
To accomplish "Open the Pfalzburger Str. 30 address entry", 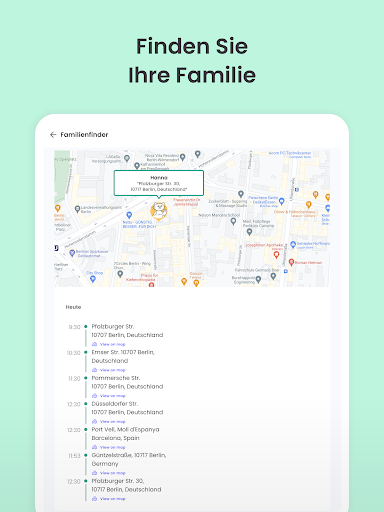I will (126, 485).
